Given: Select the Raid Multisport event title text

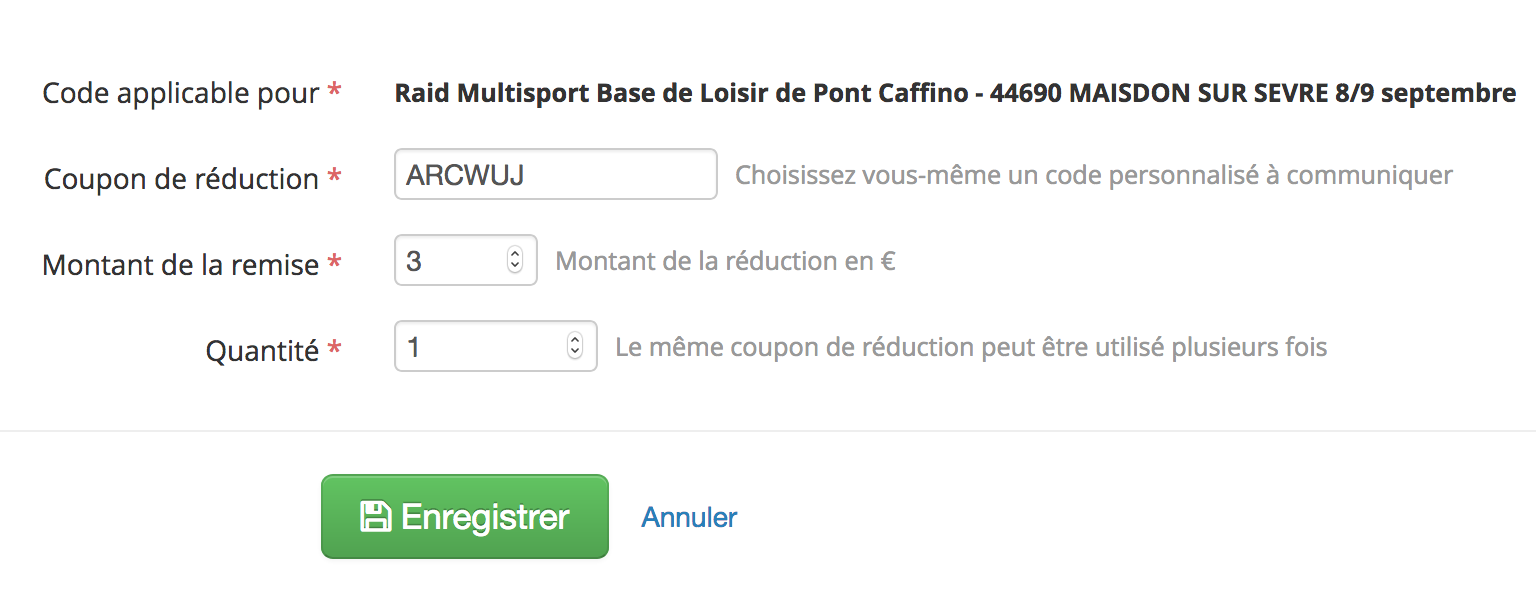Looking at the screenshot, I should tap(955, 93).
